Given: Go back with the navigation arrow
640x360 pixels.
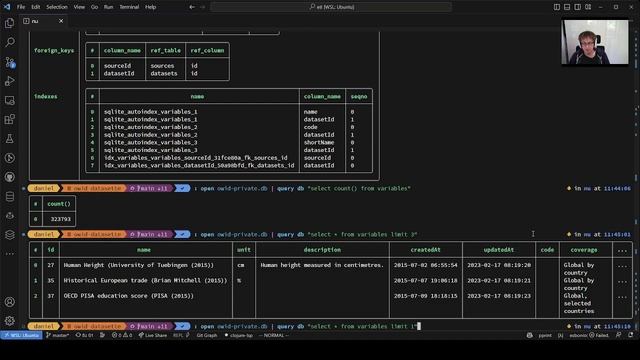Looking at the screenshot, I should pos(192,7).
